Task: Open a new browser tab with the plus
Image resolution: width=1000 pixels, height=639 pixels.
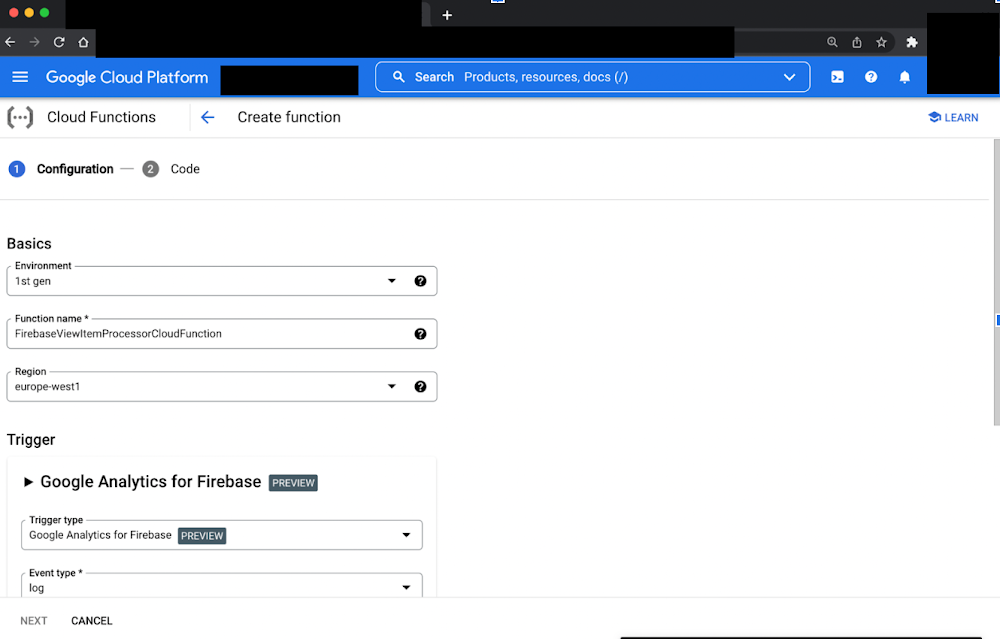Action: (x=447, y=15)
